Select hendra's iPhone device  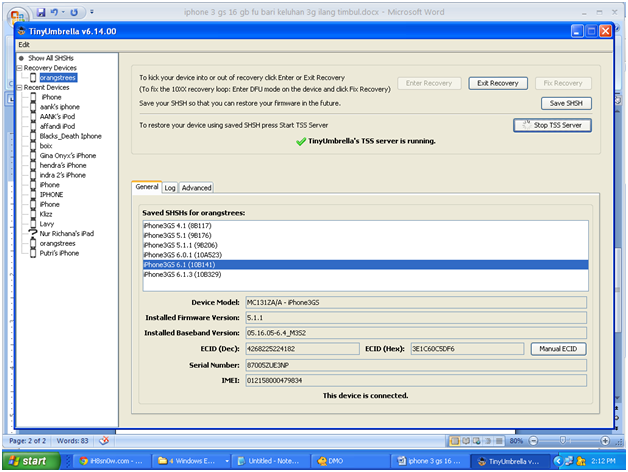(x=63, y=165)
